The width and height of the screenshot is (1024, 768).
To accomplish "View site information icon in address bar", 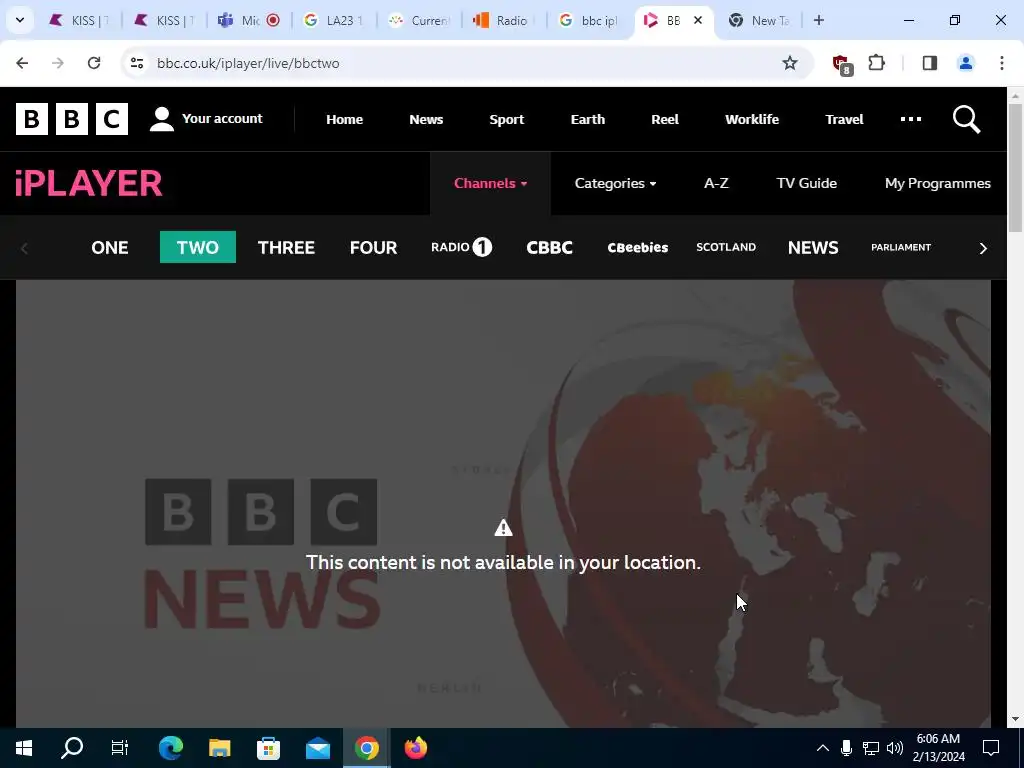I will click(x=136, y=63).
